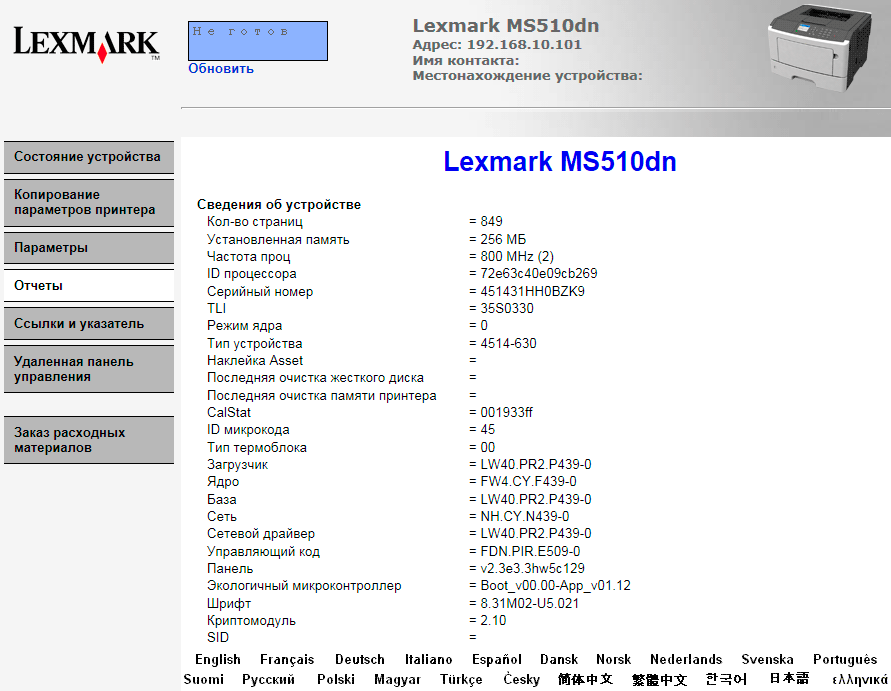Click the address 192.168.10.101 text
891x691 pixels.
524,45
